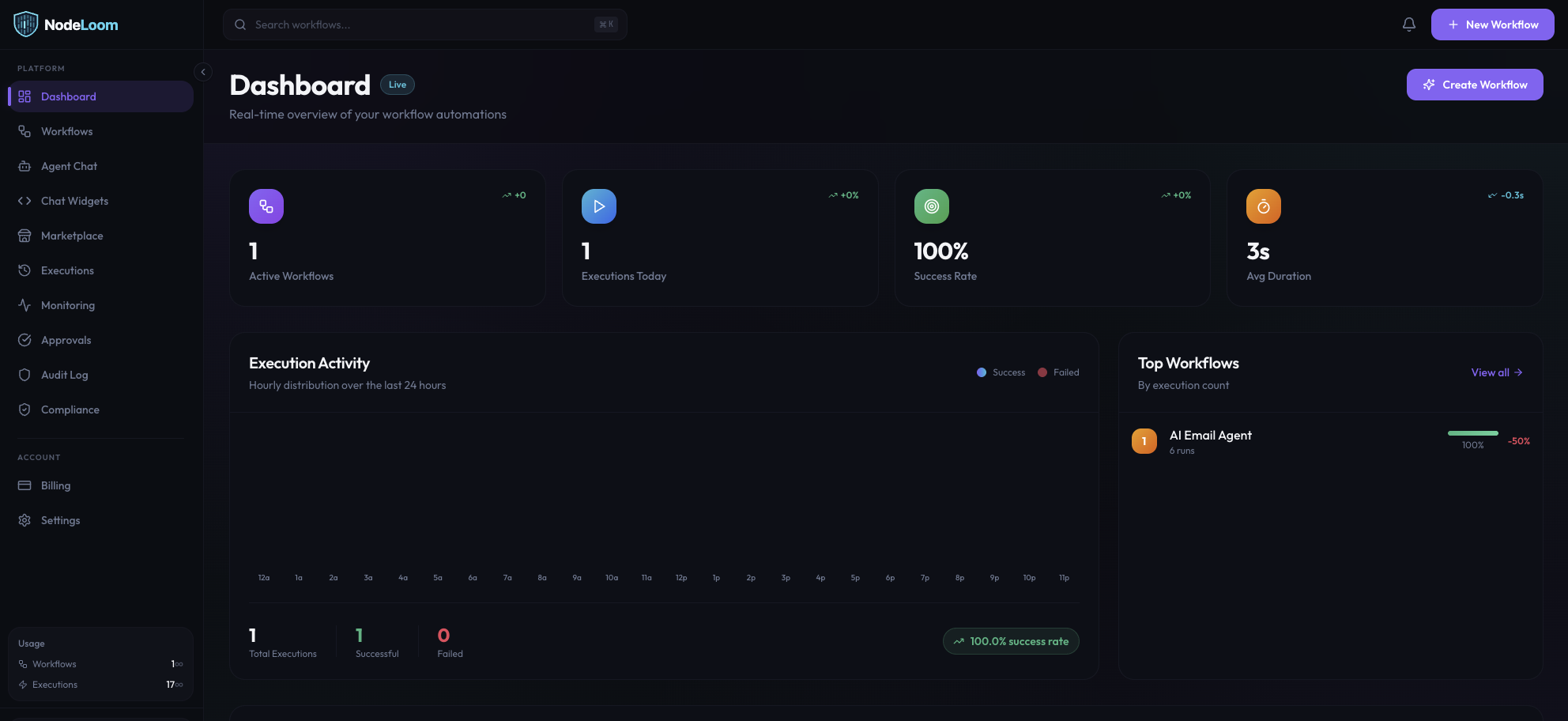
Task: Open Chat Widgets in the sidebar
Action: tap(100, 201)
